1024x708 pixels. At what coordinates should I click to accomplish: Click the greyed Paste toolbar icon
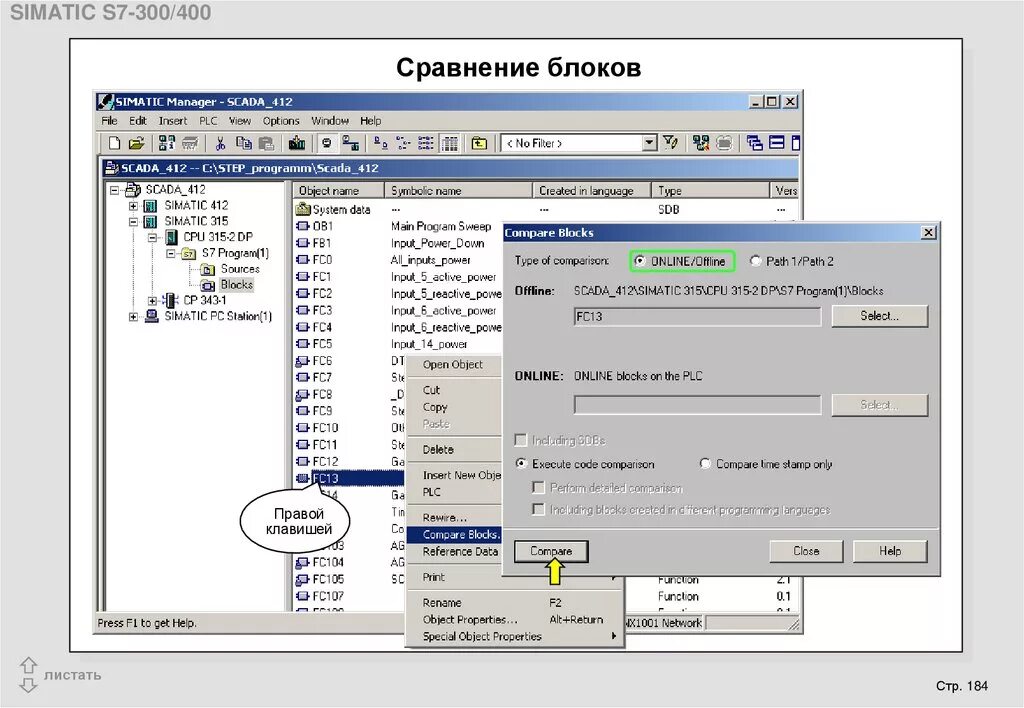point(266,143)
